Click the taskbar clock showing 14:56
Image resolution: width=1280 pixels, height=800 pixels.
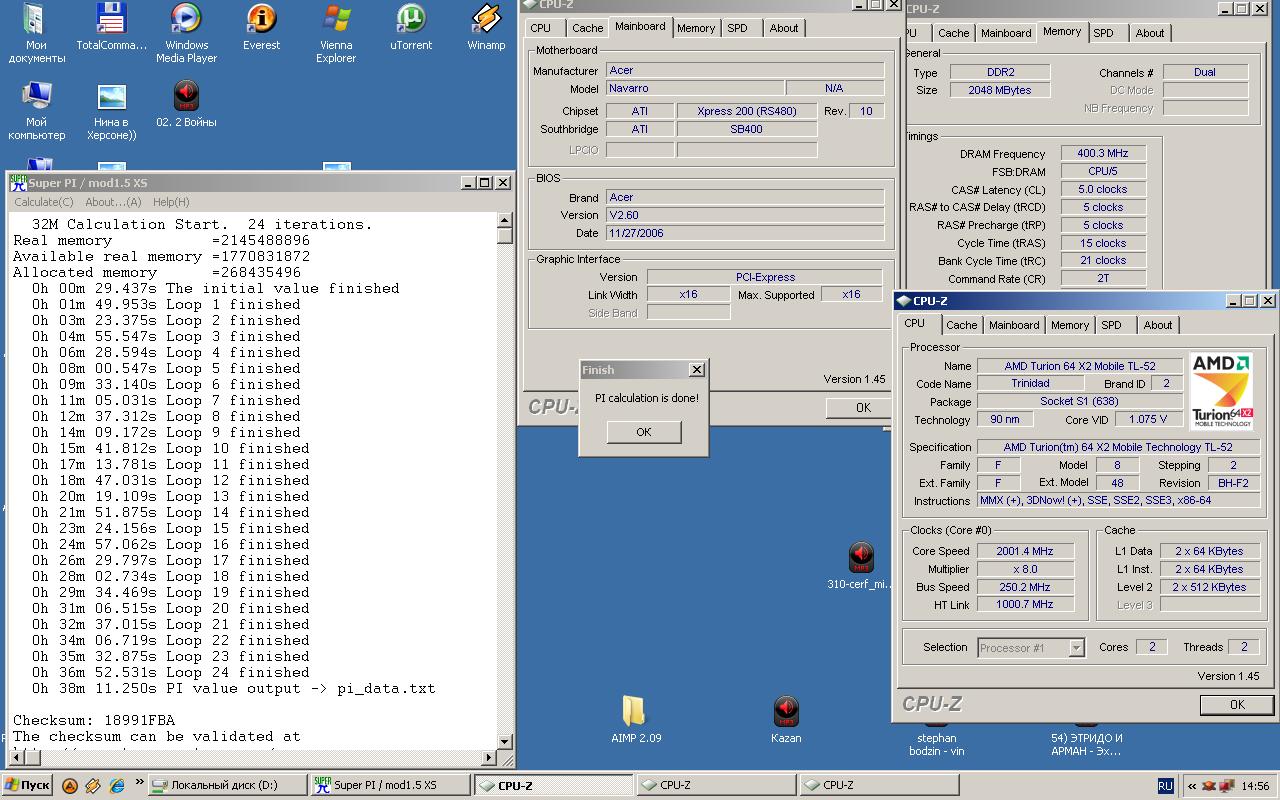click(x=1255, y=786)
